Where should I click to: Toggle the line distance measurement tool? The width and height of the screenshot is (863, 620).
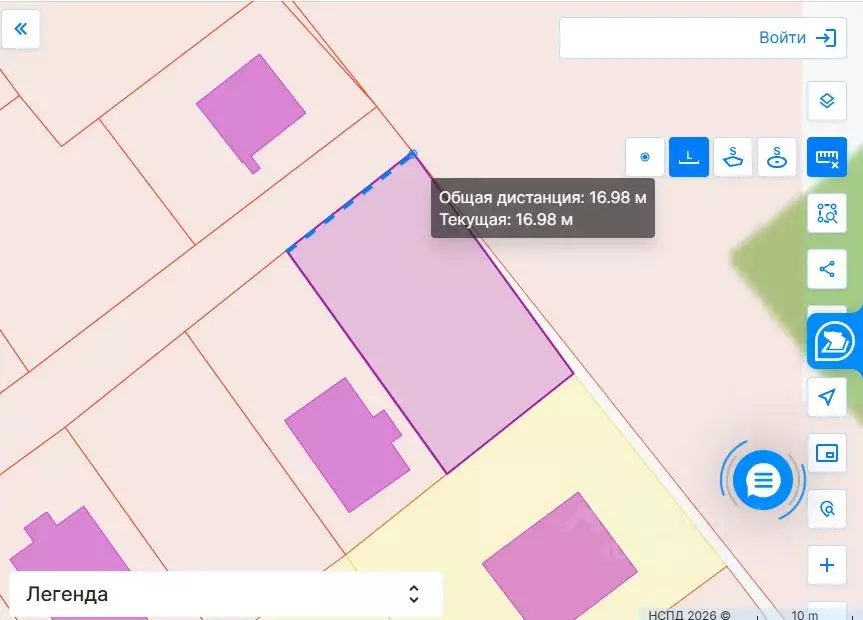pyautogui.click(x=689, y=157)
